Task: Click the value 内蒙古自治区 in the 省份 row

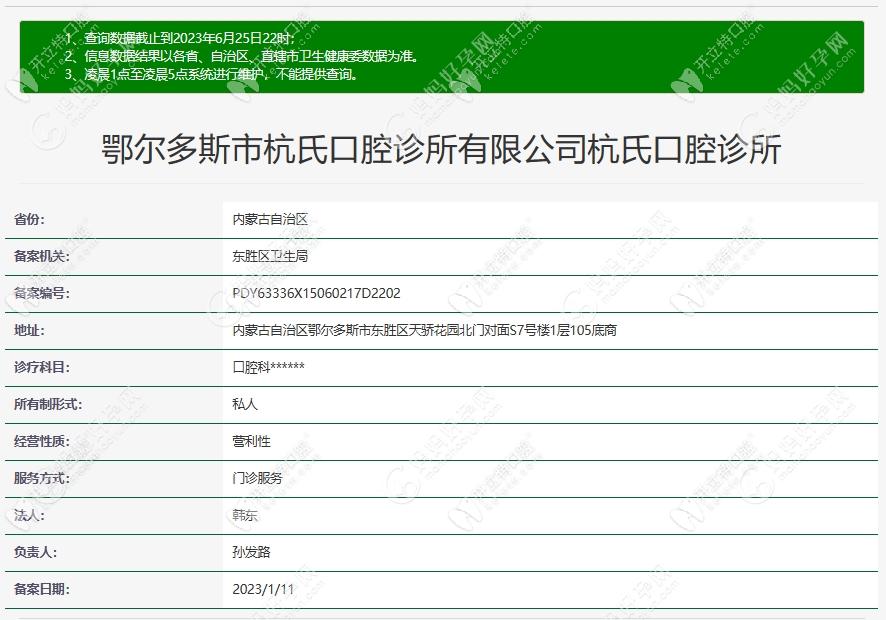Action: coord(270,219)
